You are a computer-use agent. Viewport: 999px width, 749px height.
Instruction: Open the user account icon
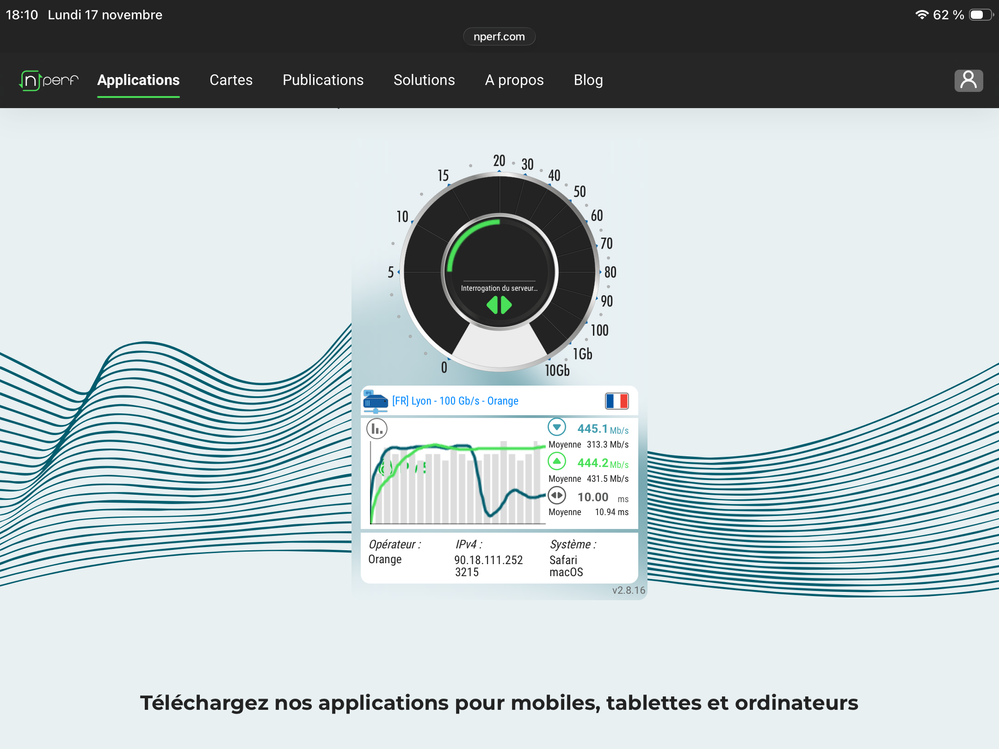[968, 80]
